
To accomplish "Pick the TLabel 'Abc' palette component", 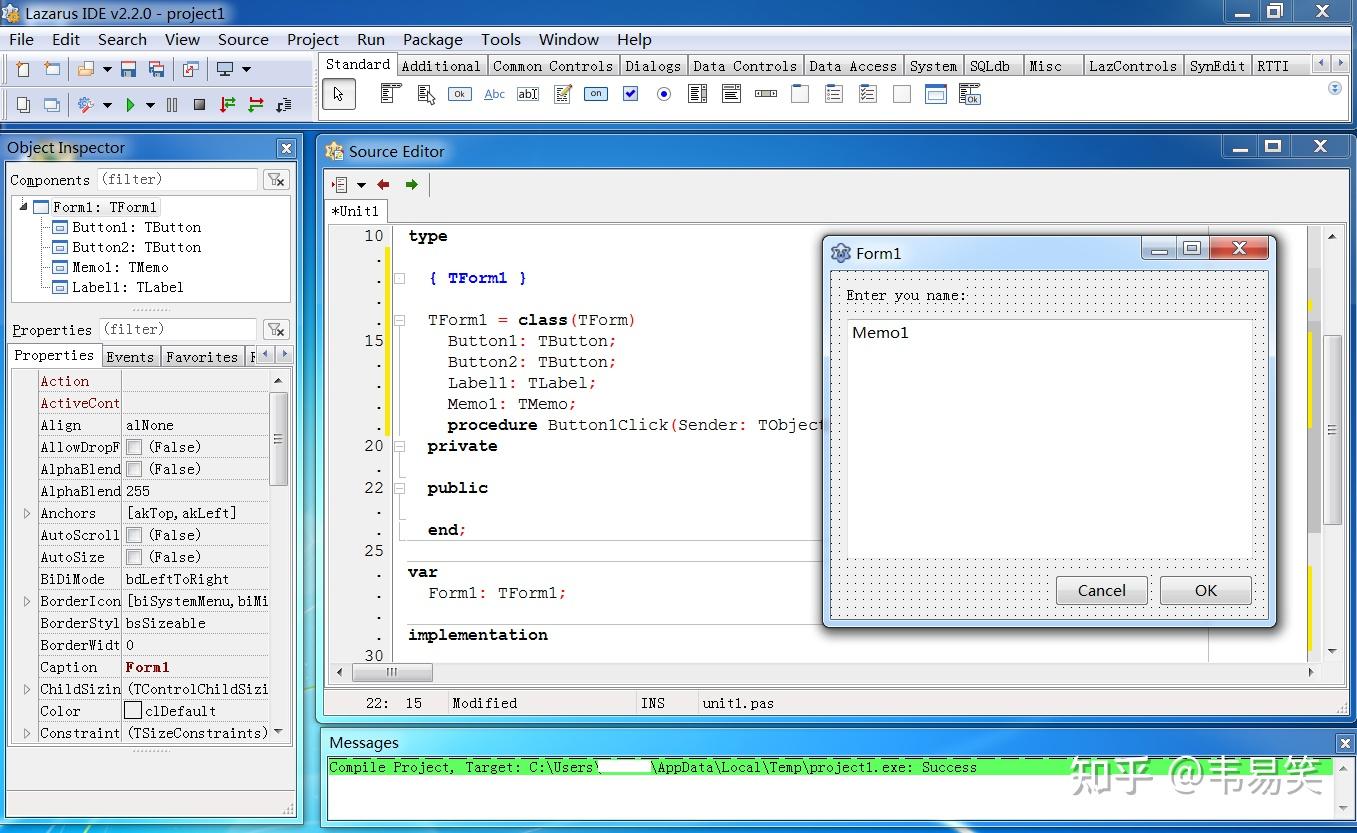I will (x=494, y=94).
